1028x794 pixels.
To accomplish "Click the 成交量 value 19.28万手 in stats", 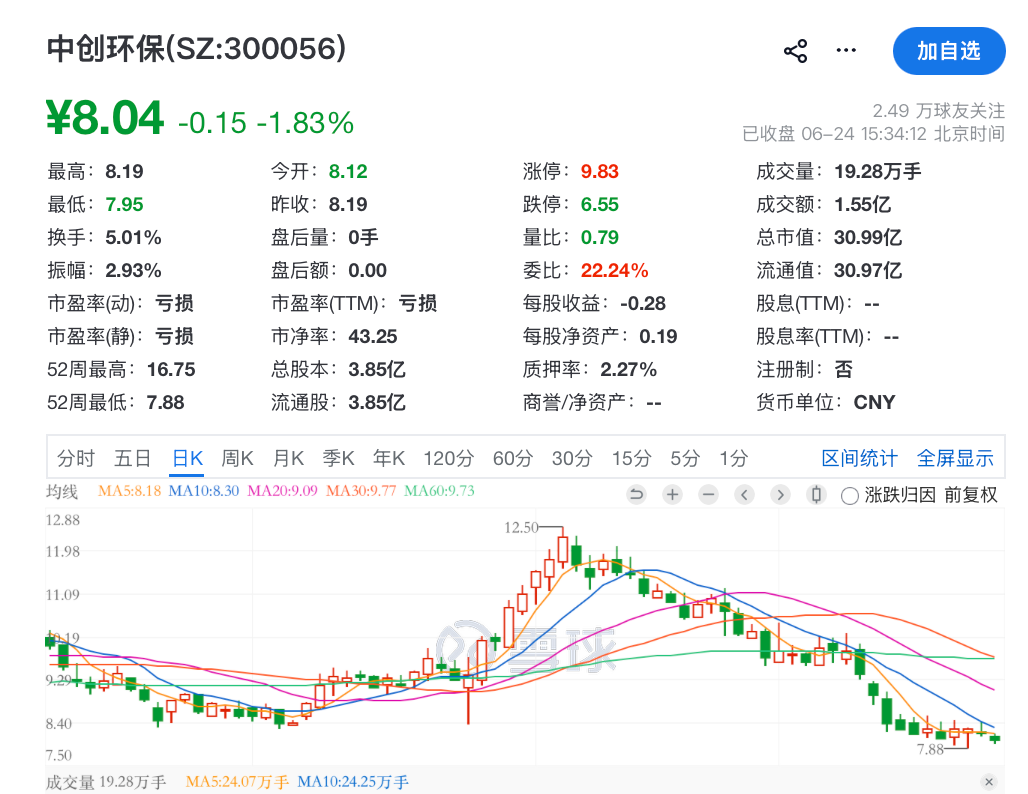I will point(877,172).
